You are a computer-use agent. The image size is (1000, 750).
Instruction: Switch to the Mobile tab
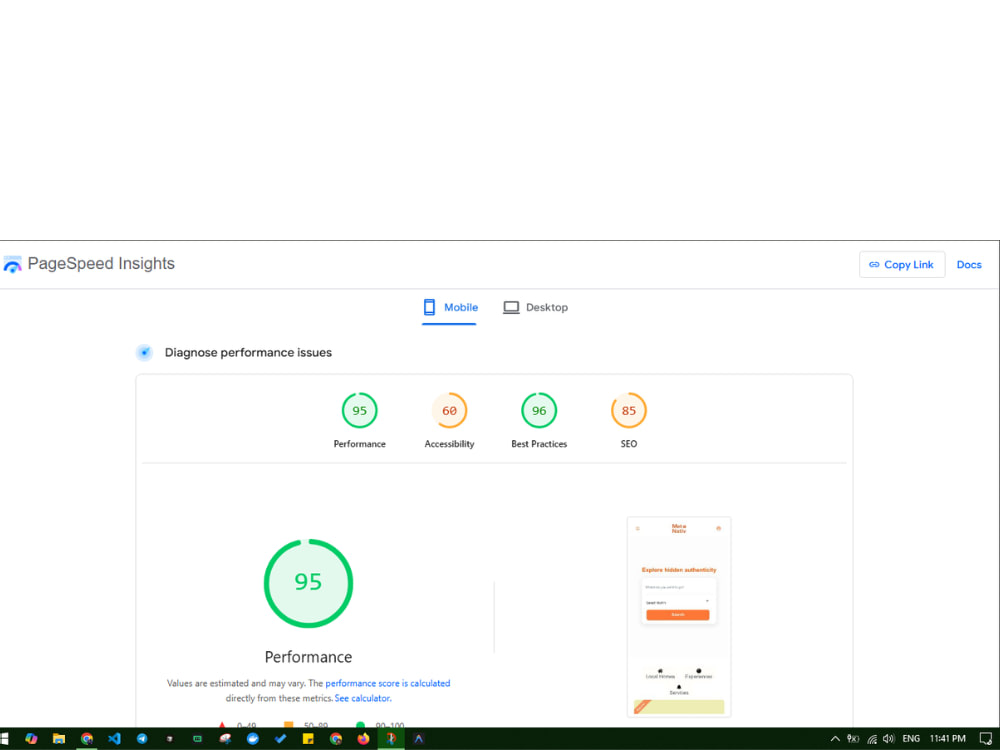coord(450,307)
